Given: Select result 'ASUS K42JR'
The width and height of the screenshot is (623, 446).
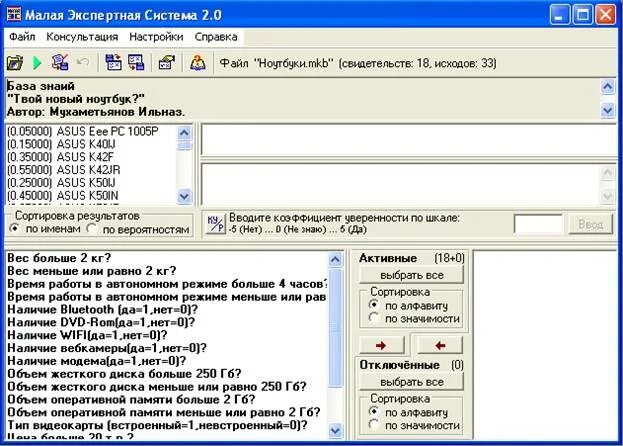Looking at the screenshot, I should (64, 170).
